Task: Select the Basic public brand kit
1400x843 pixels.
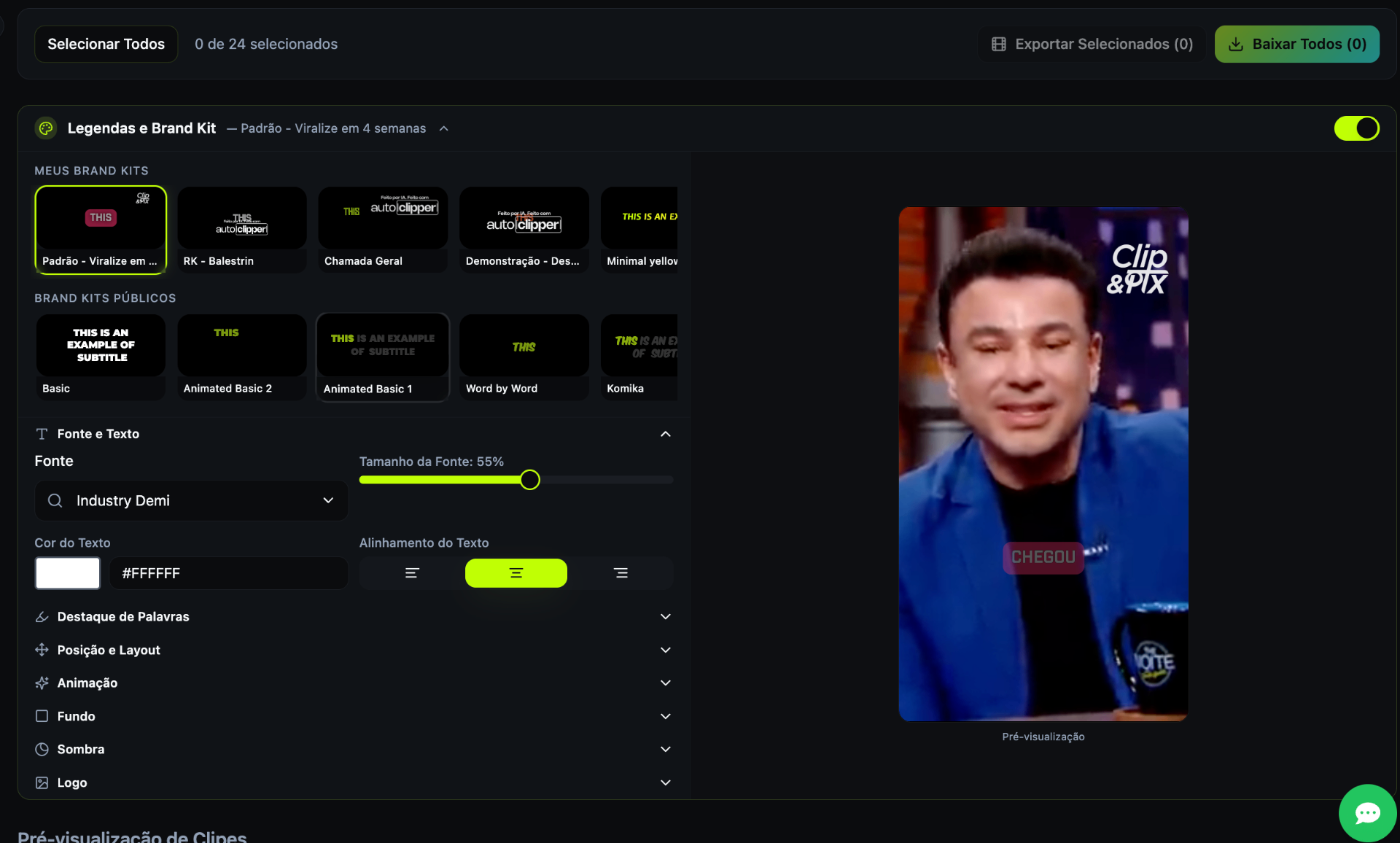Action: pos(101,357)
